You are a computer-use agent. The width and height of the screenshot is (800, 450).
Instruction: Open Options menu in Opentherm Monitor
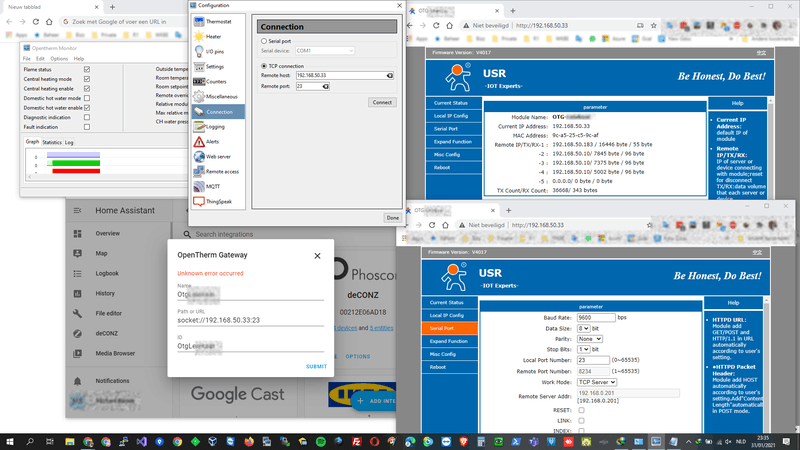pos(59,59)
